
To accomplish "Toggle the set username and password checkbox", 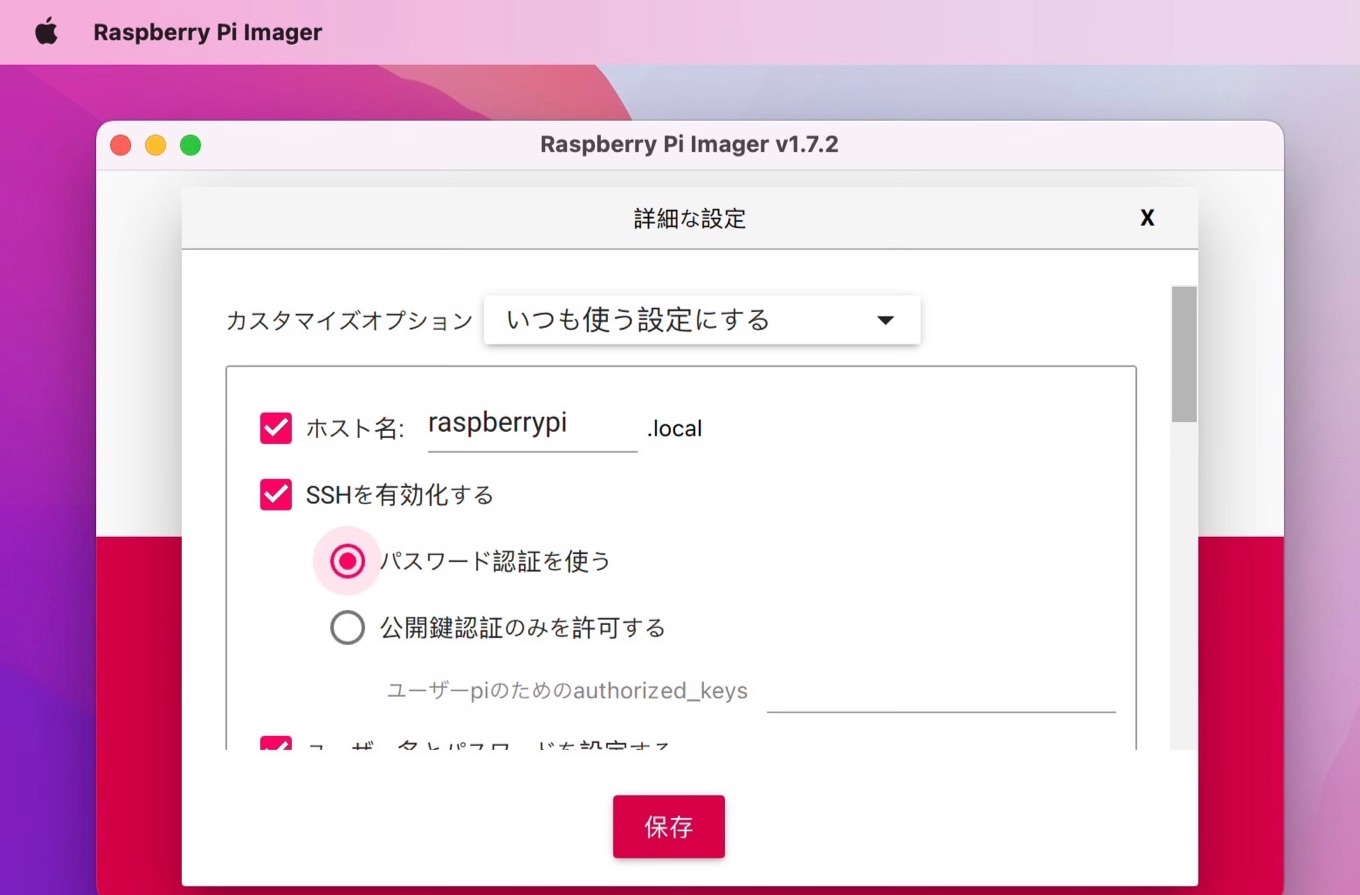I will [276, 743].
